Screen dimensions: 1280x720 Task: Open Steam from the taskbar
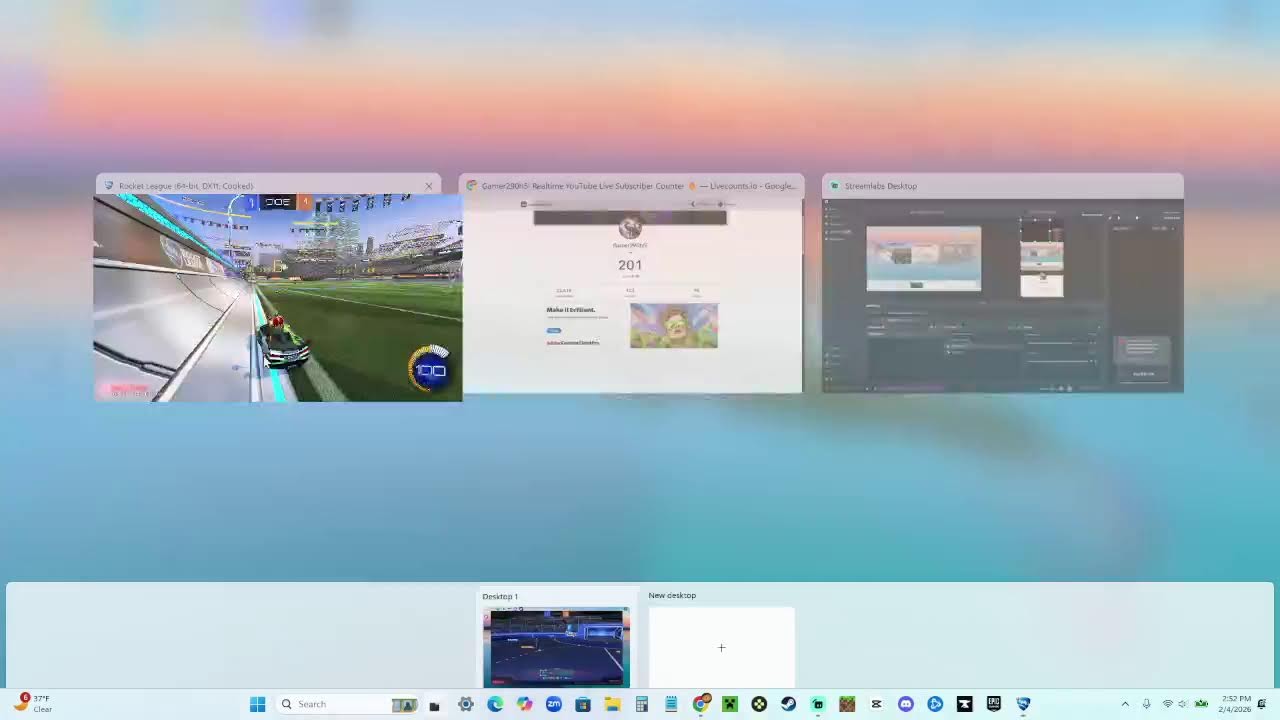click(x=788, y=704)
